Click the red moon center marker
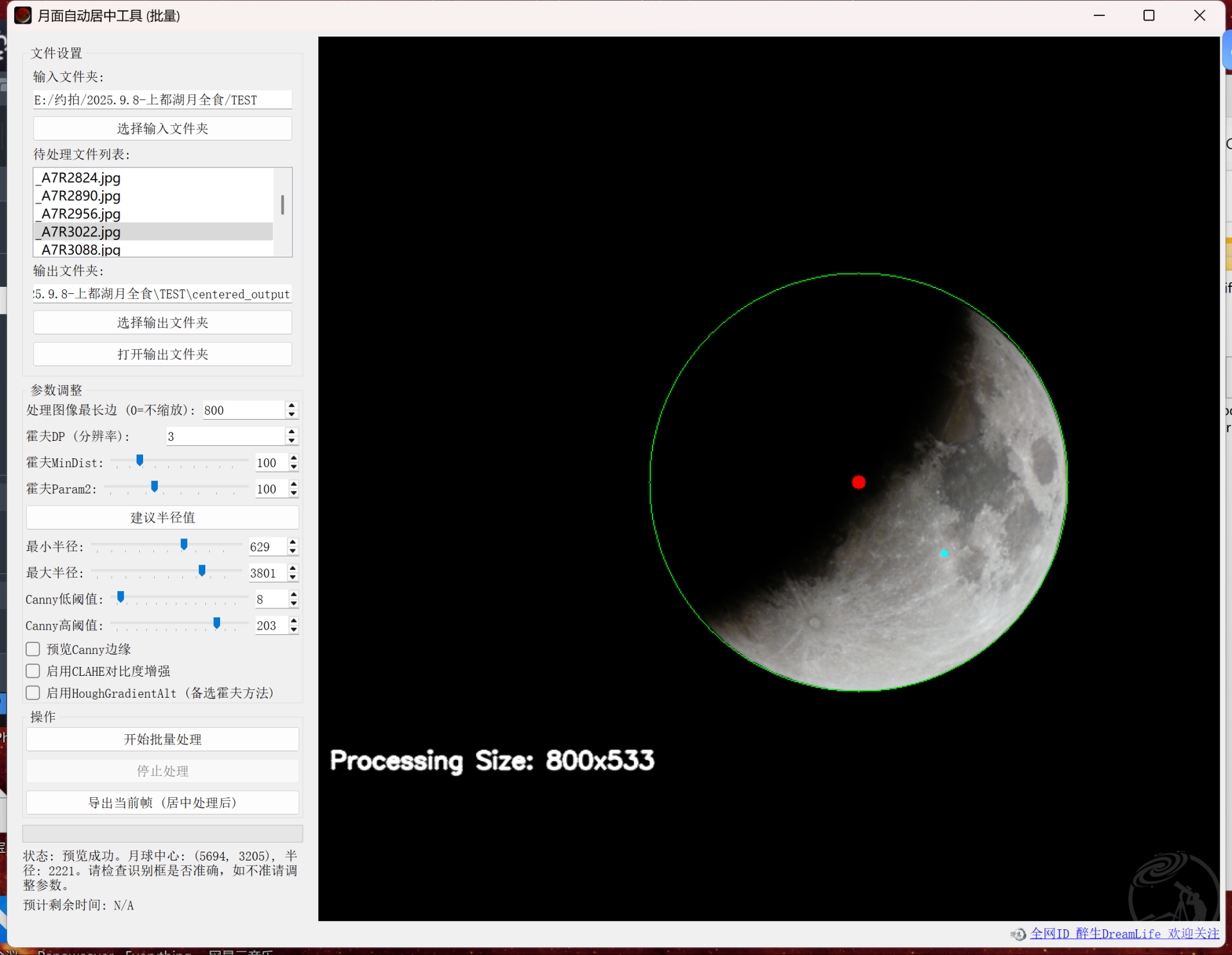1232x955 pixels. (859, 482)
